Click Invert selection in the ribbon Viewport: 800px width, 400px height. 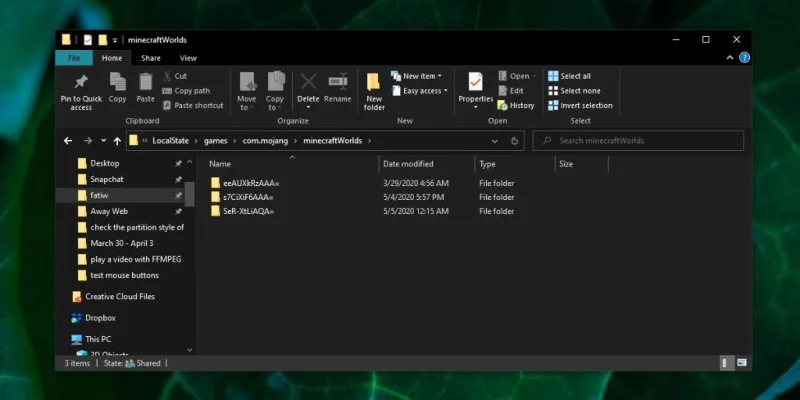580,106
